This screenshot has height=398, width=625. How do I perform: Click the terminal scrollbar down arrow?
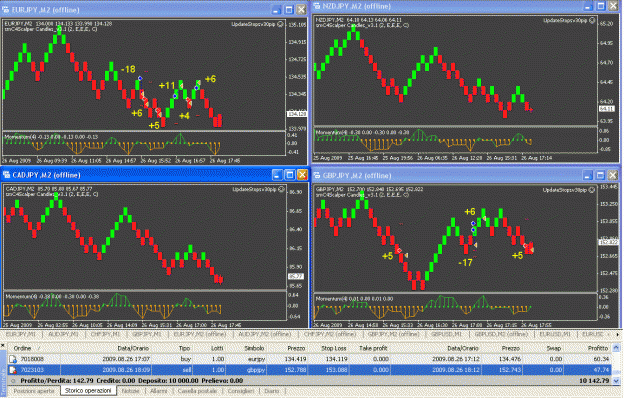click(617, 381)
